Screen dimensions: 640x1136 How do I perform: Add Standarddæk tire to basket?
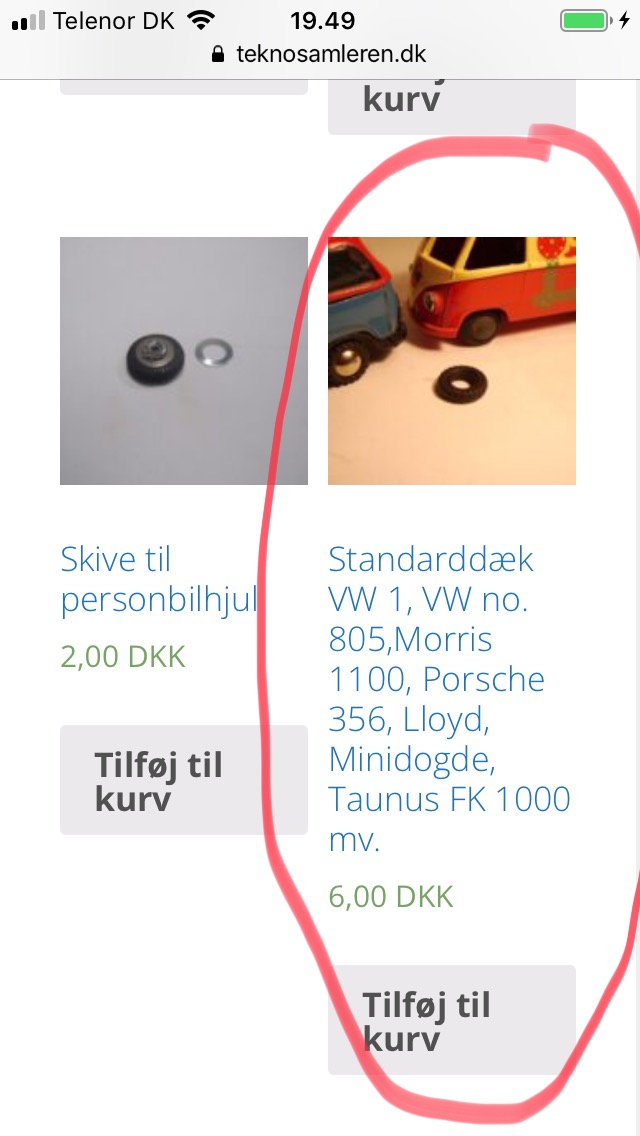click(x=452, y=1020)
